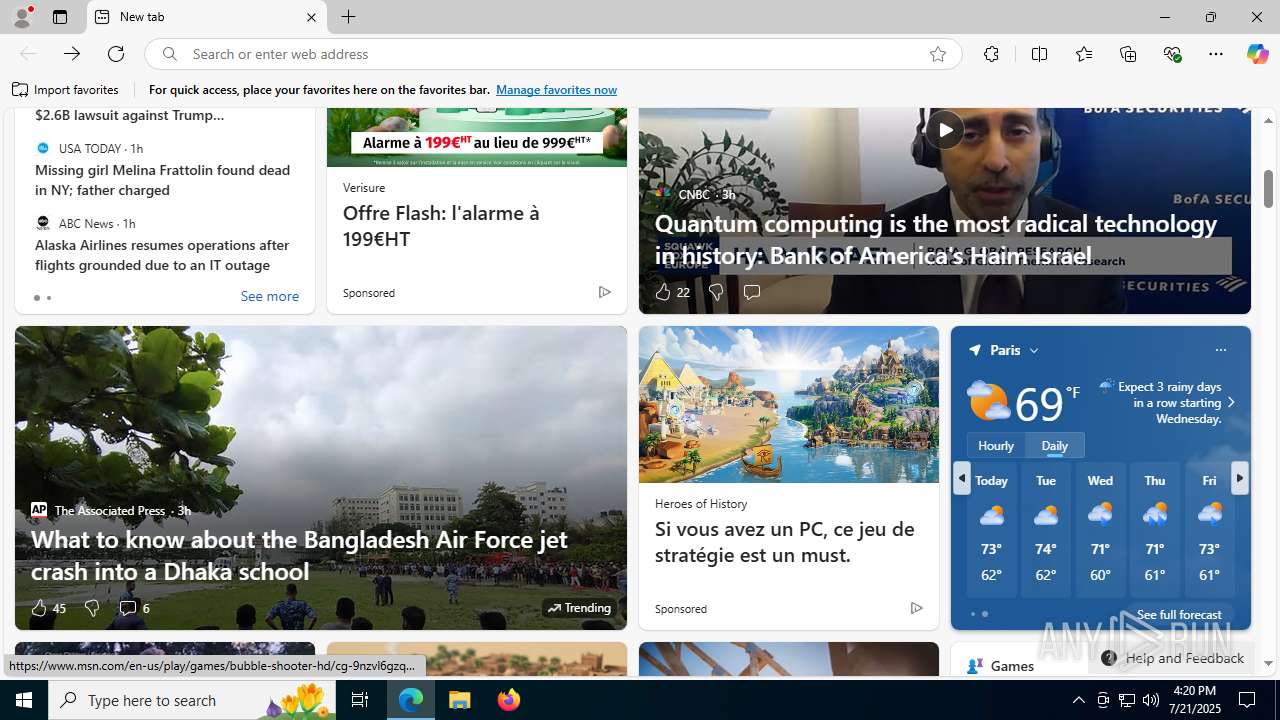Screen dimensions: 1280x720
Task: Open the Copilot sidebar icon
Action: pyautogui.click(x=1257, y=54)
